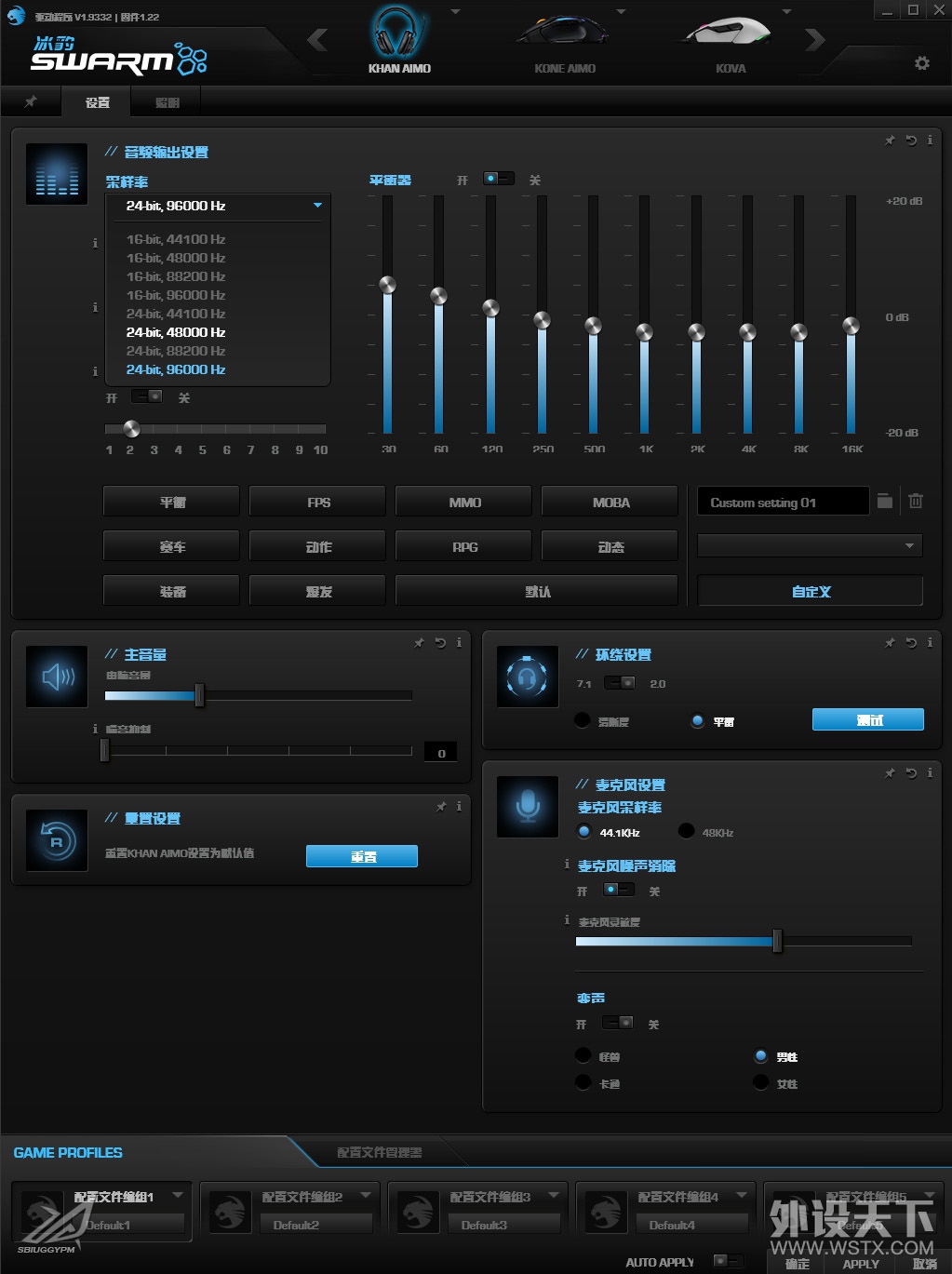The width and height of the screenshot is (952, 1274).
Task: Switch to the 设置 tab
Action: [97, 102]
